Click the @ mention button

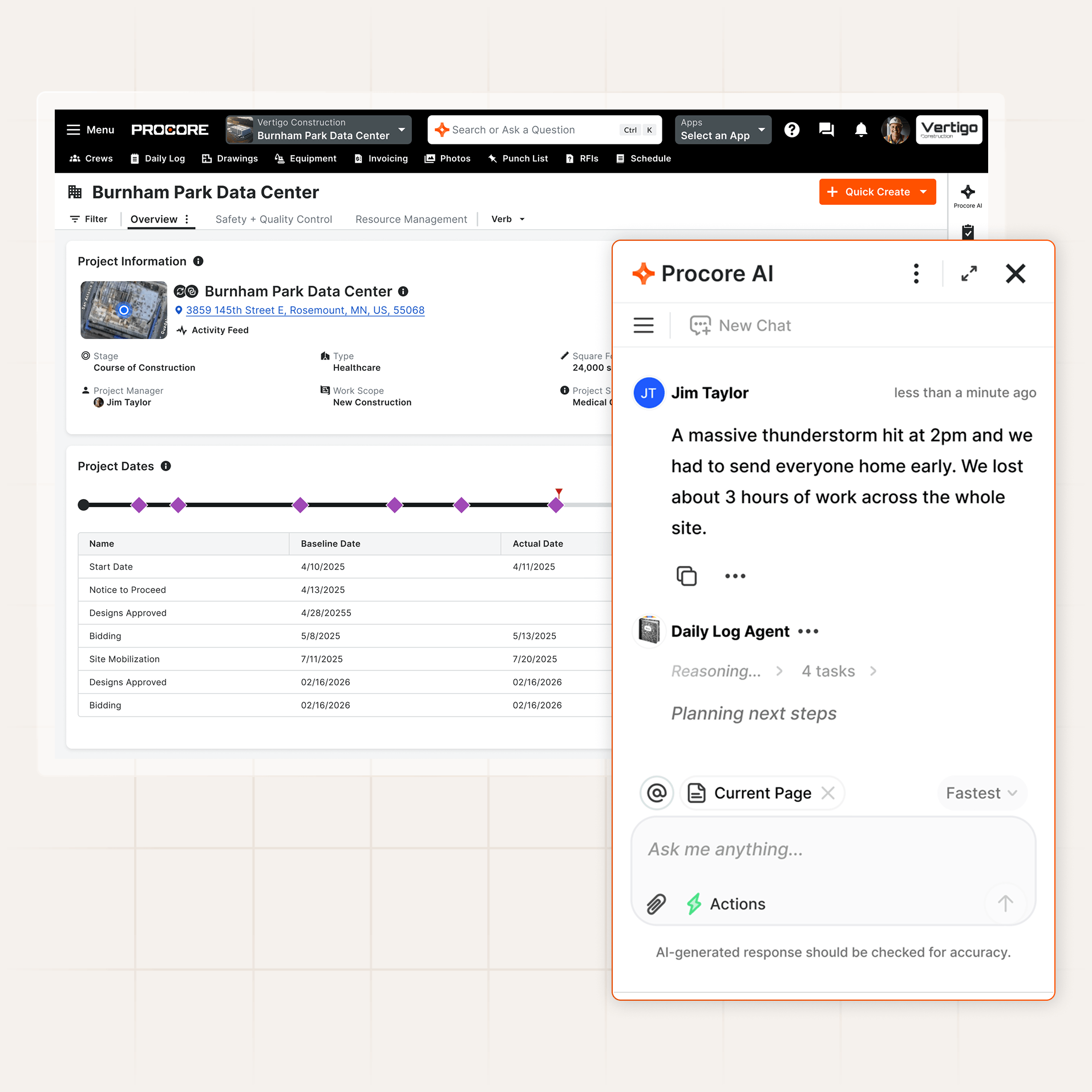point(657,793)
